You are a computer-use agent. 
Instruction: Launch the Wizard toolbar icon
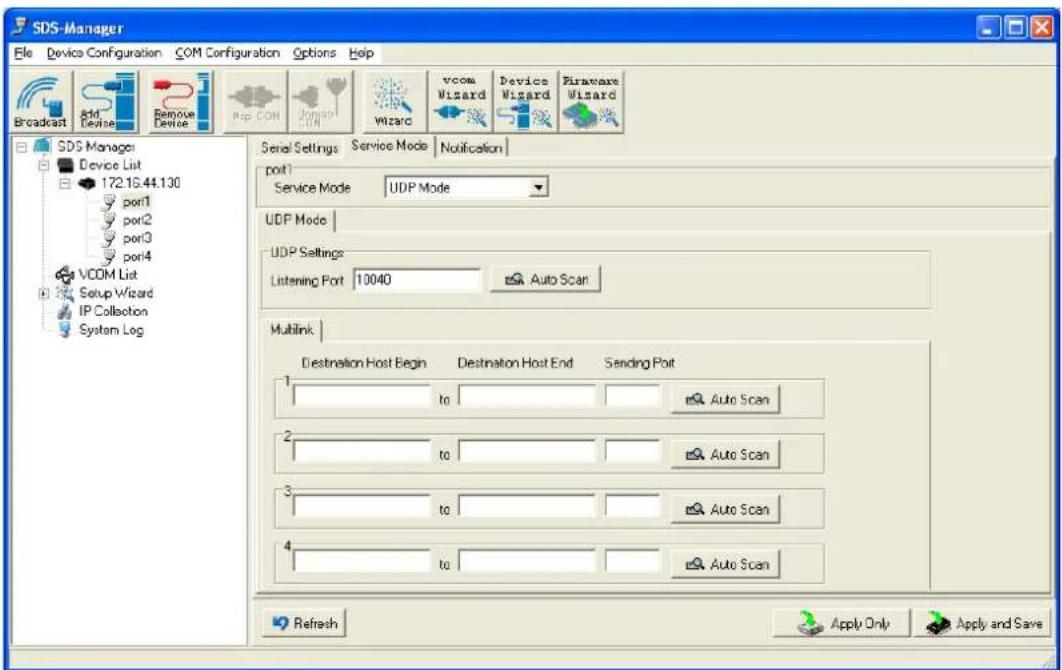(394, 102)
